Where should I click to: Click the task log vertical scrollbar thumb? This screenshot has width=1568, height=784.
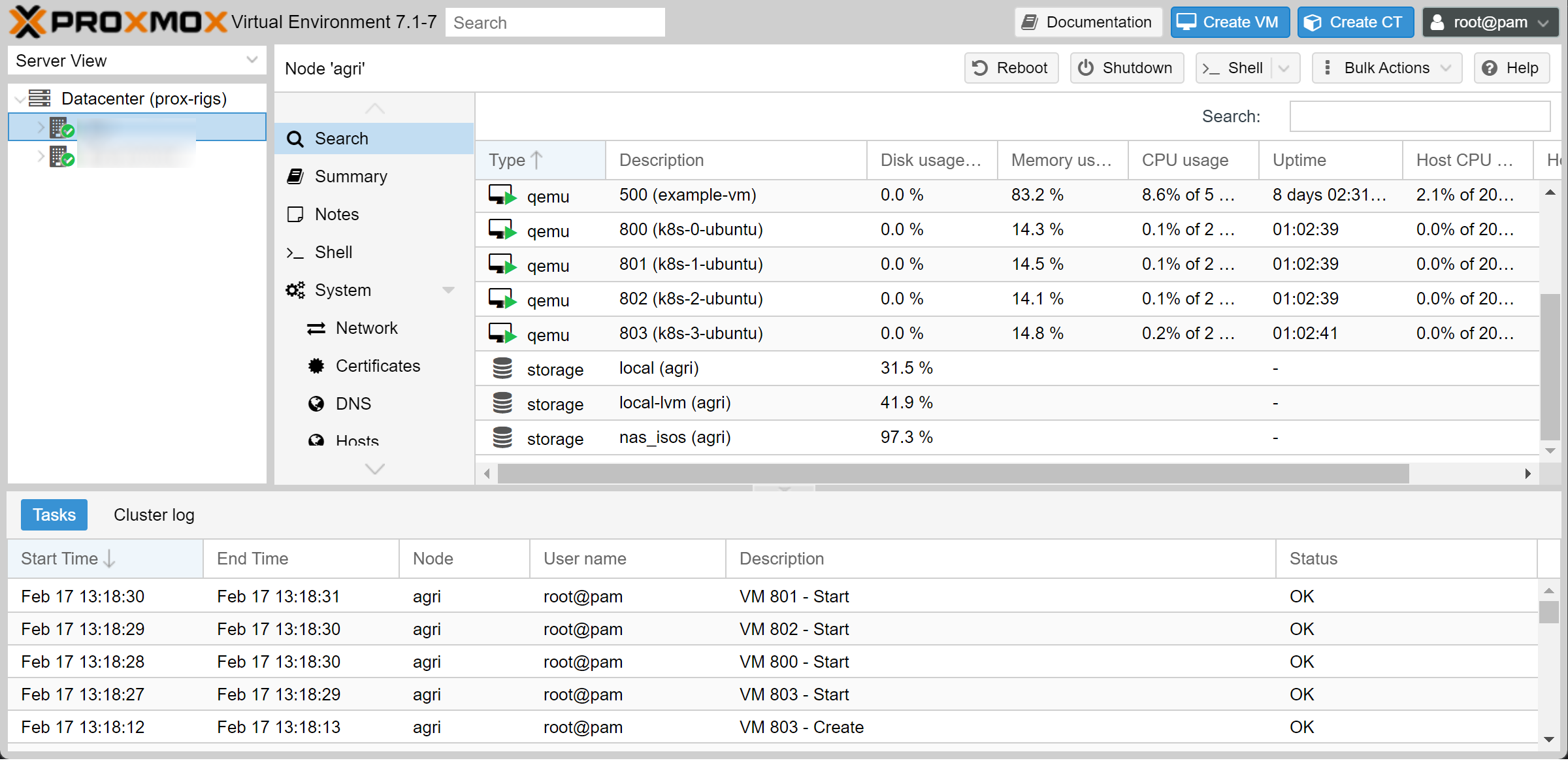click(x=1549, y=612)
